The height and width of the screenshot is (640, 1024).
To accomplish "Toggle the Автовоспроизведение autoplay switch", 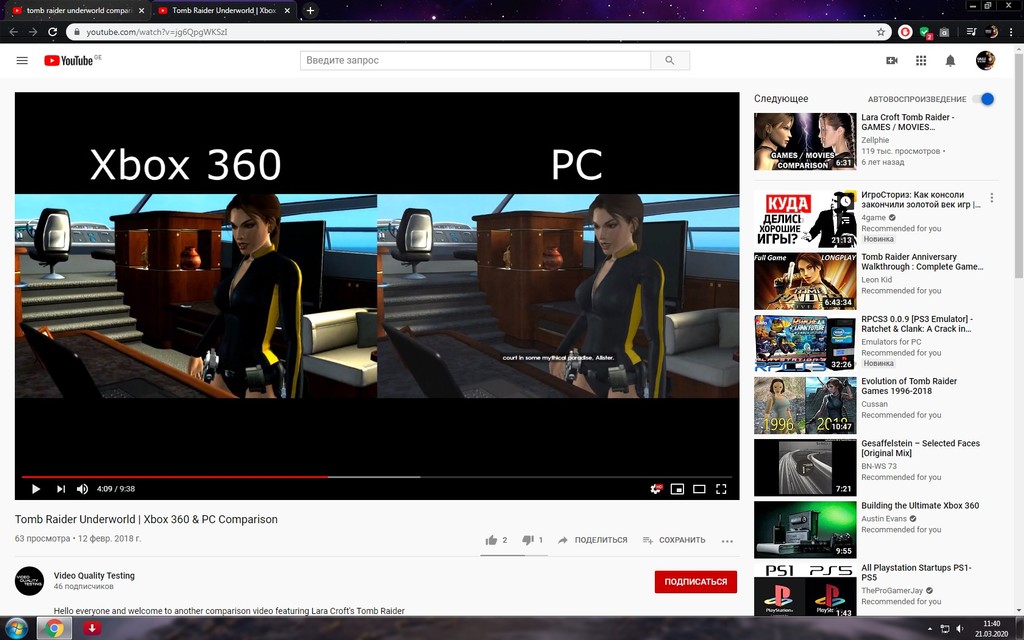I will click(x=983, y=99).
